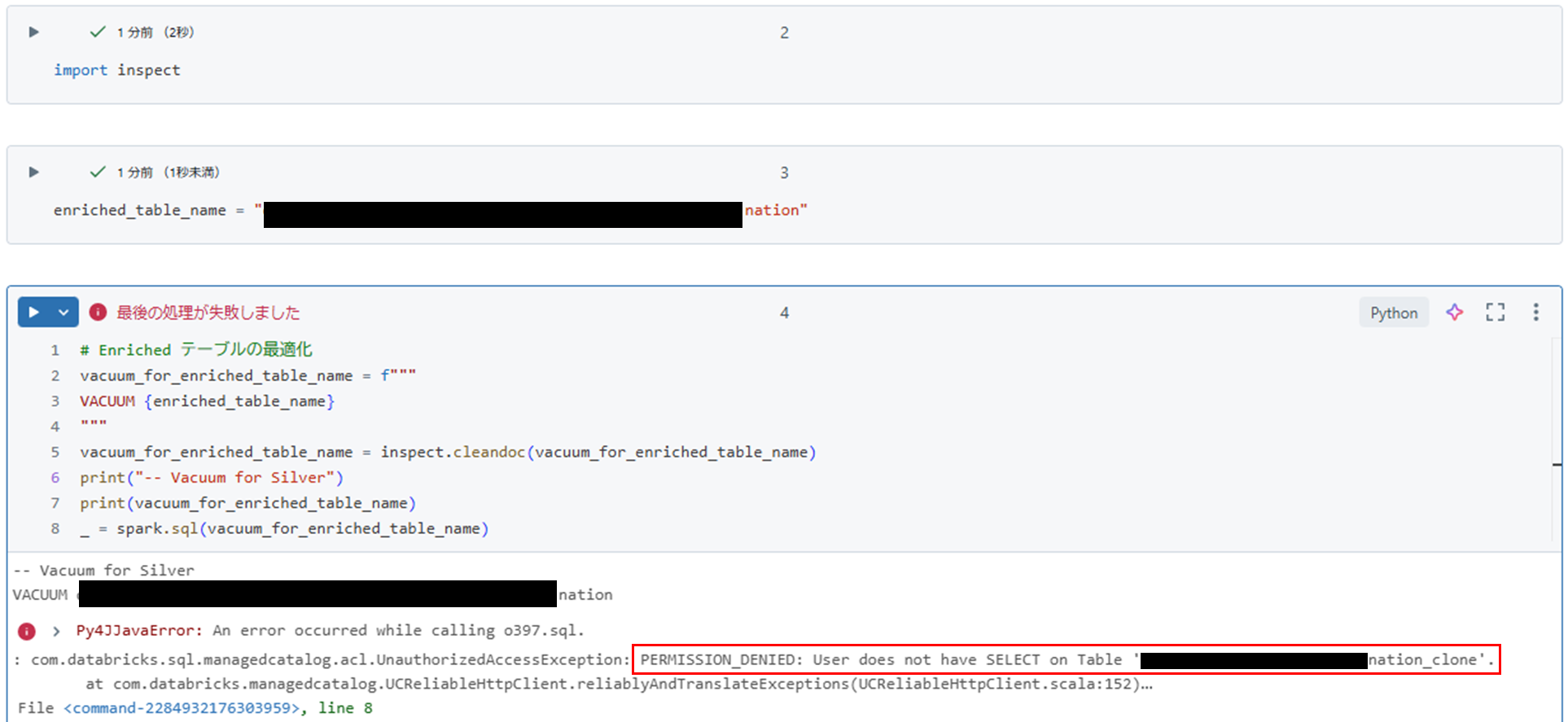The height and width of the screenshot is (722, 1568).
Task: Open the command-2284932176303959 link
Action: (x=182, y=708)
